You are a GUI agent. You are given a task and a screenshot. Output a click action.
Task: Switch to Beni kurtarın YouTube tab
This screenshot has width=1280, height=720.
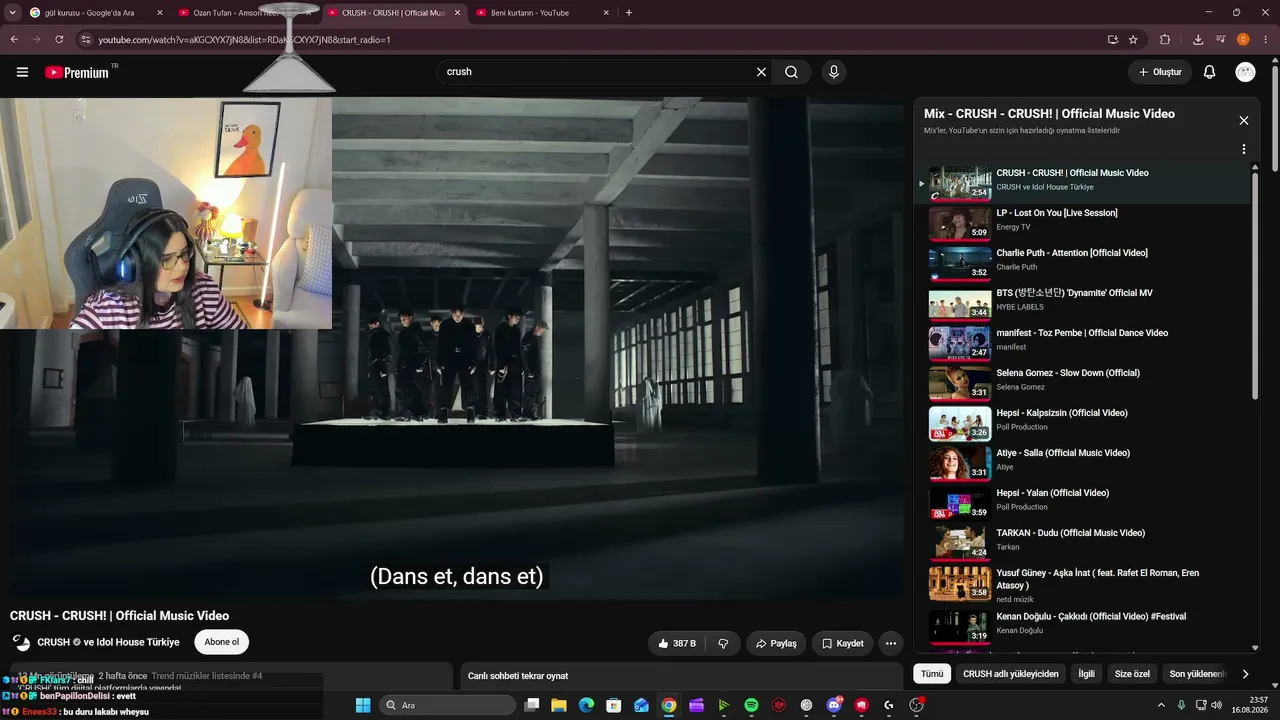(542, 13)
